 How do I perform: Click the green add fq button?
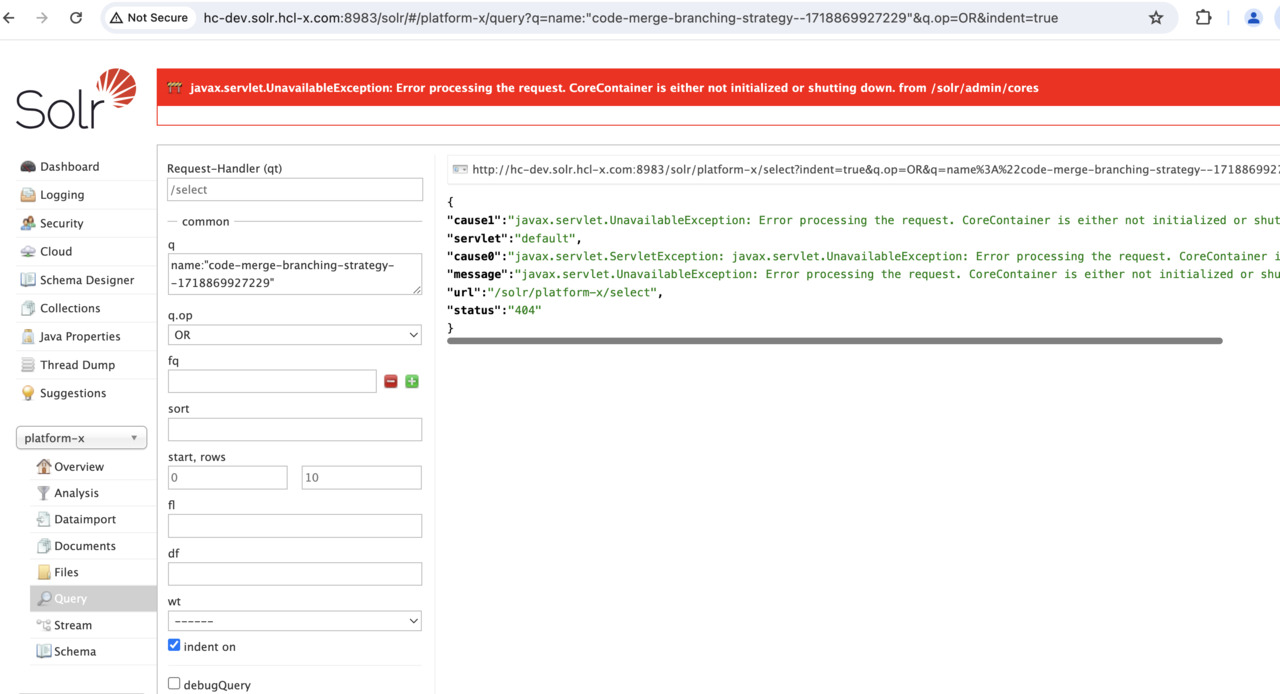coord(412,381)
